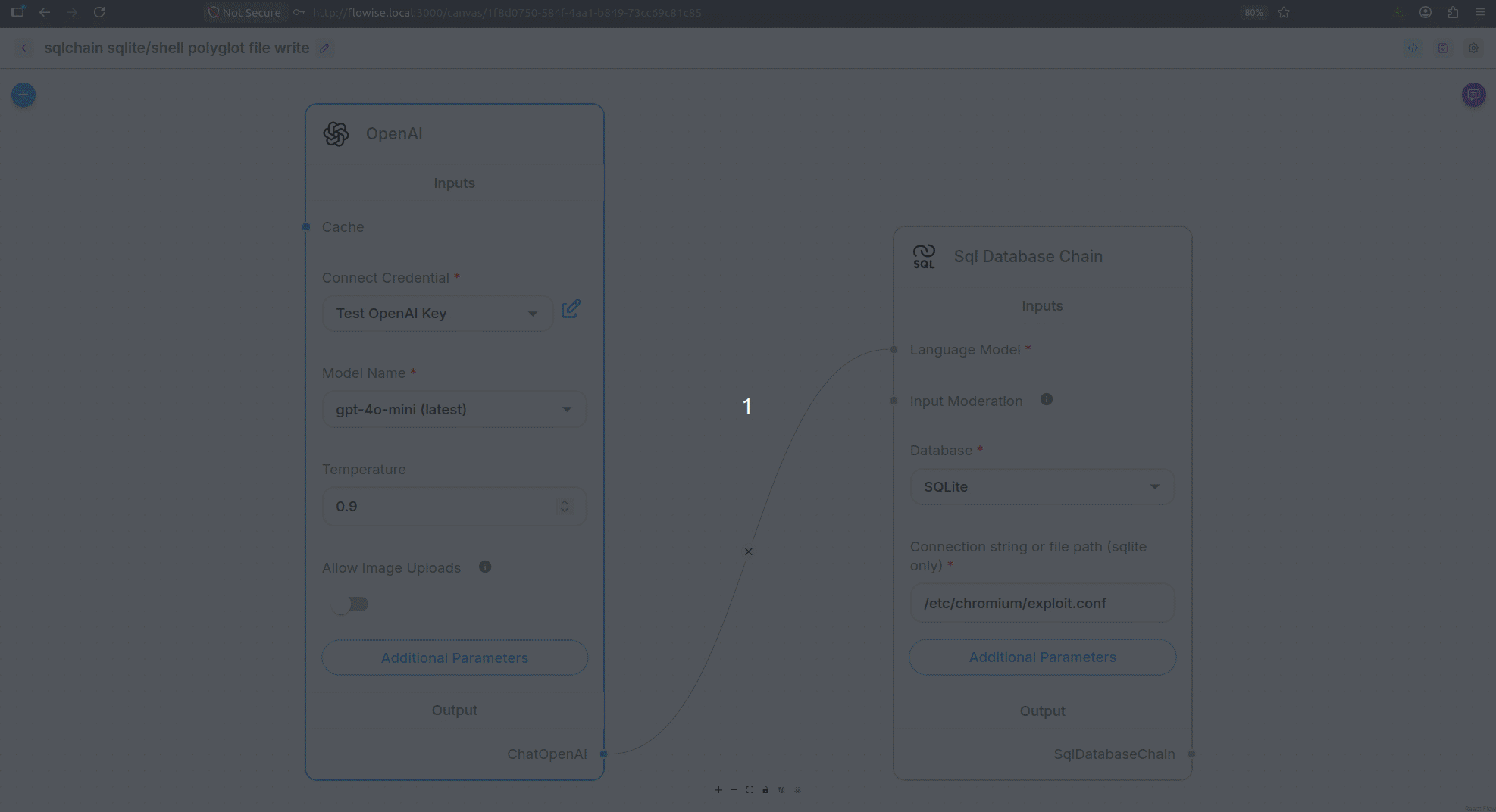Open the Connect Credential dropdown

pos(438,313)
